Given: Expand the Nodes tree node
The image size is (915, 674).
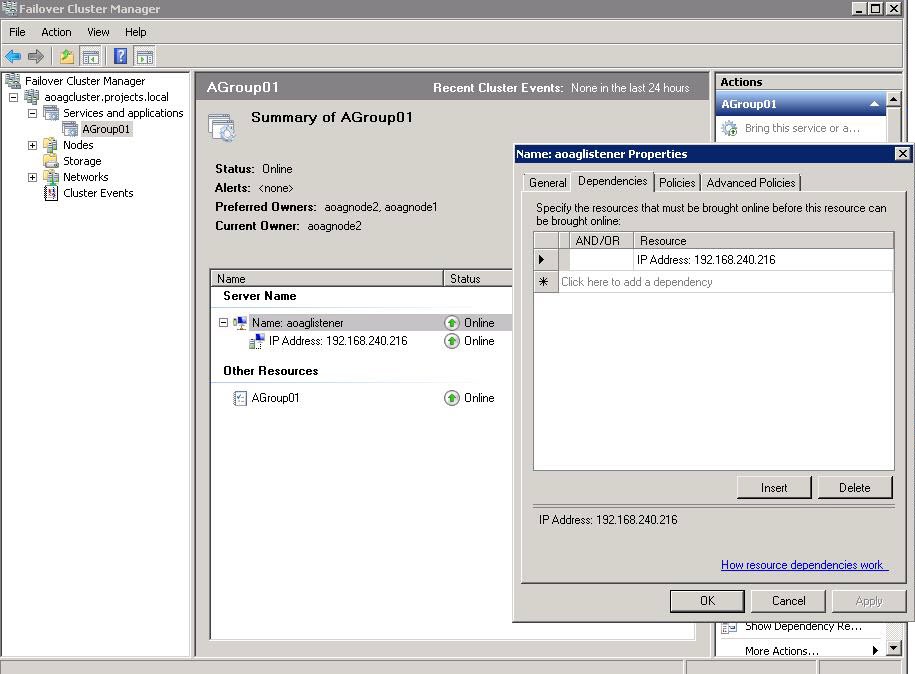Looking at the screenshot, I should tap(32, 145).
